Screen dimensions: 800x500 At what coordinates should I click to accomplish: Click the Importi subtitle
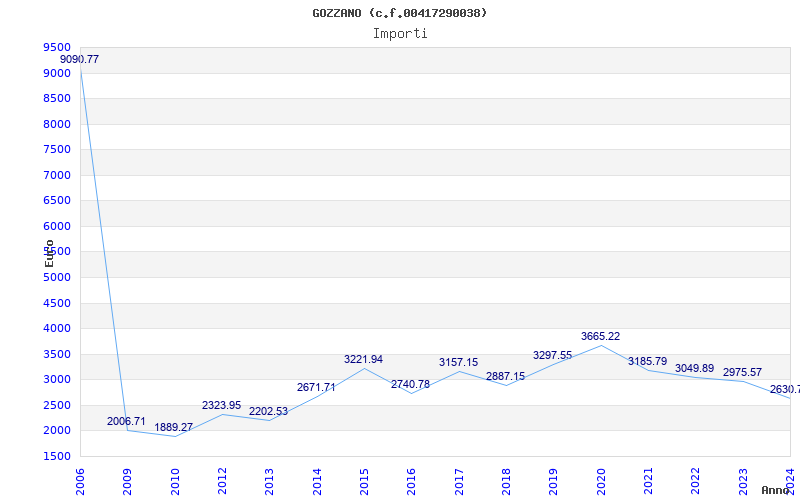pos(400,34)
